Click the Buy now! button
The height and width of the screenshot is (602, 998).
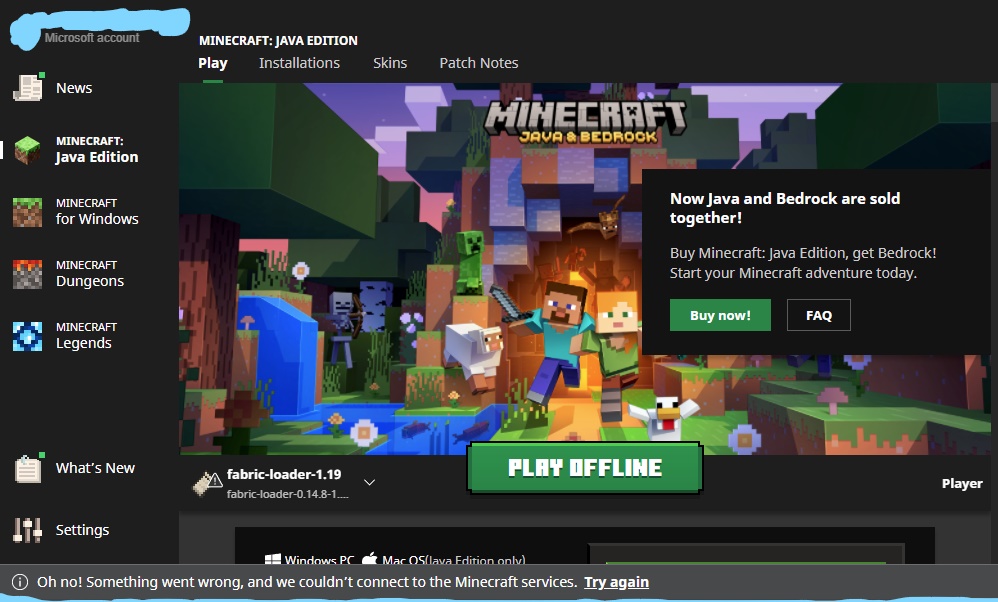(x=720, y=315)
